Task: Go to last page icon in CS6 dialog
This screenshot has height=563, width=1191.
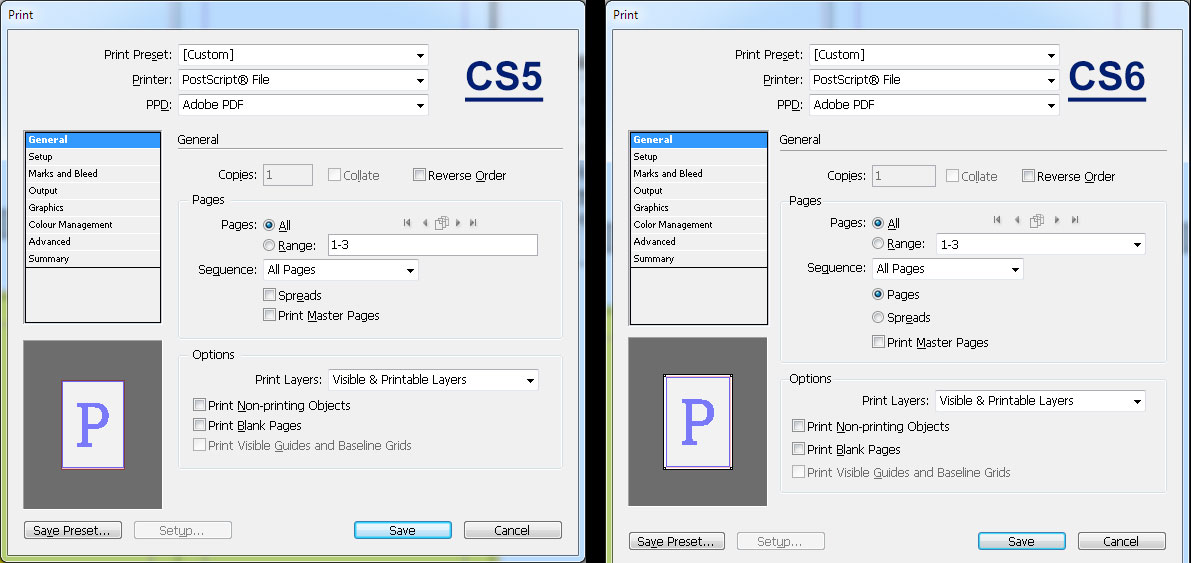Action: pos(1075,220)
